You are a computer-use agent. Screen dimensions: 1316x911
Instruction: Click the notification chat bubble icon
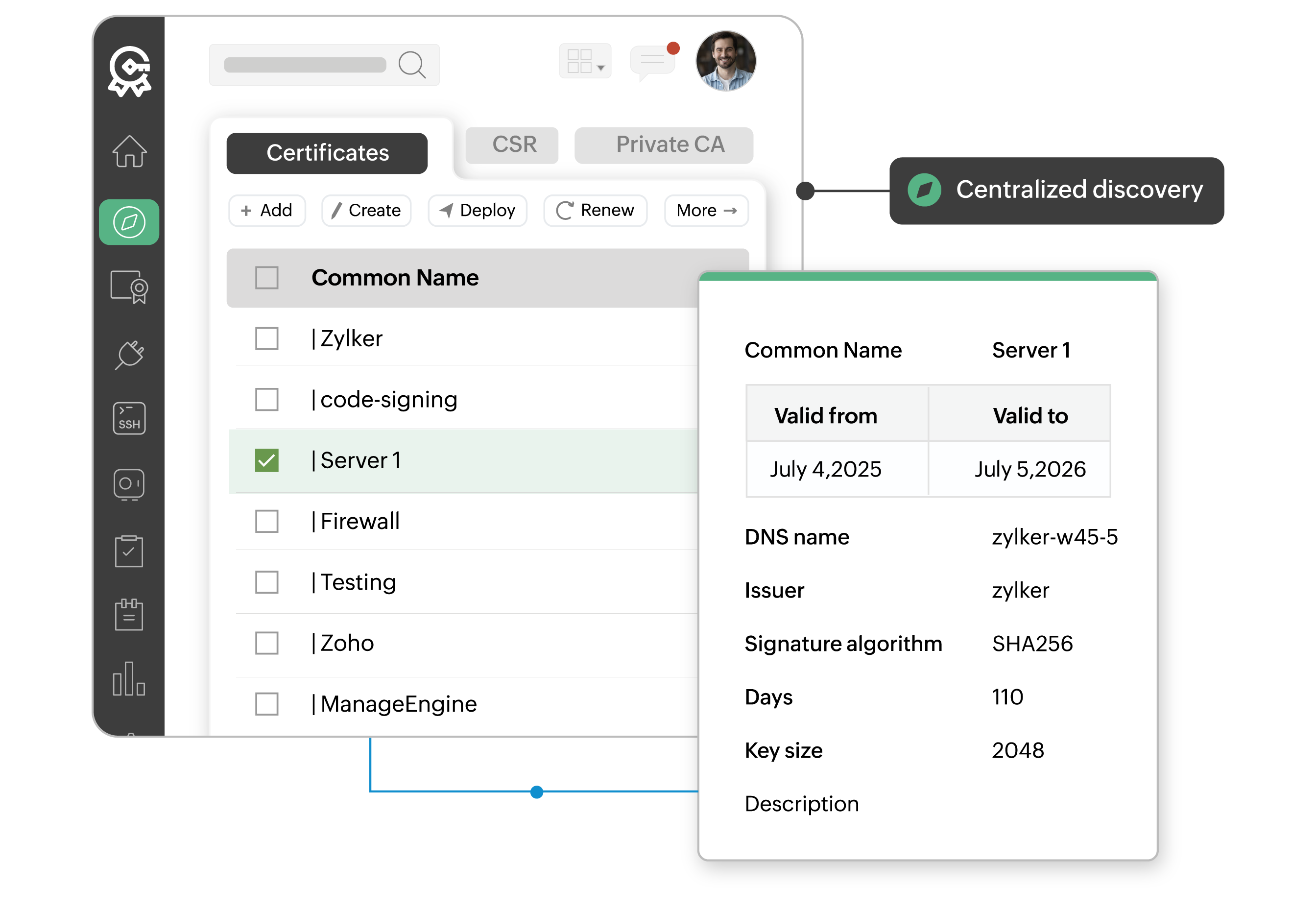coord(653,62)
